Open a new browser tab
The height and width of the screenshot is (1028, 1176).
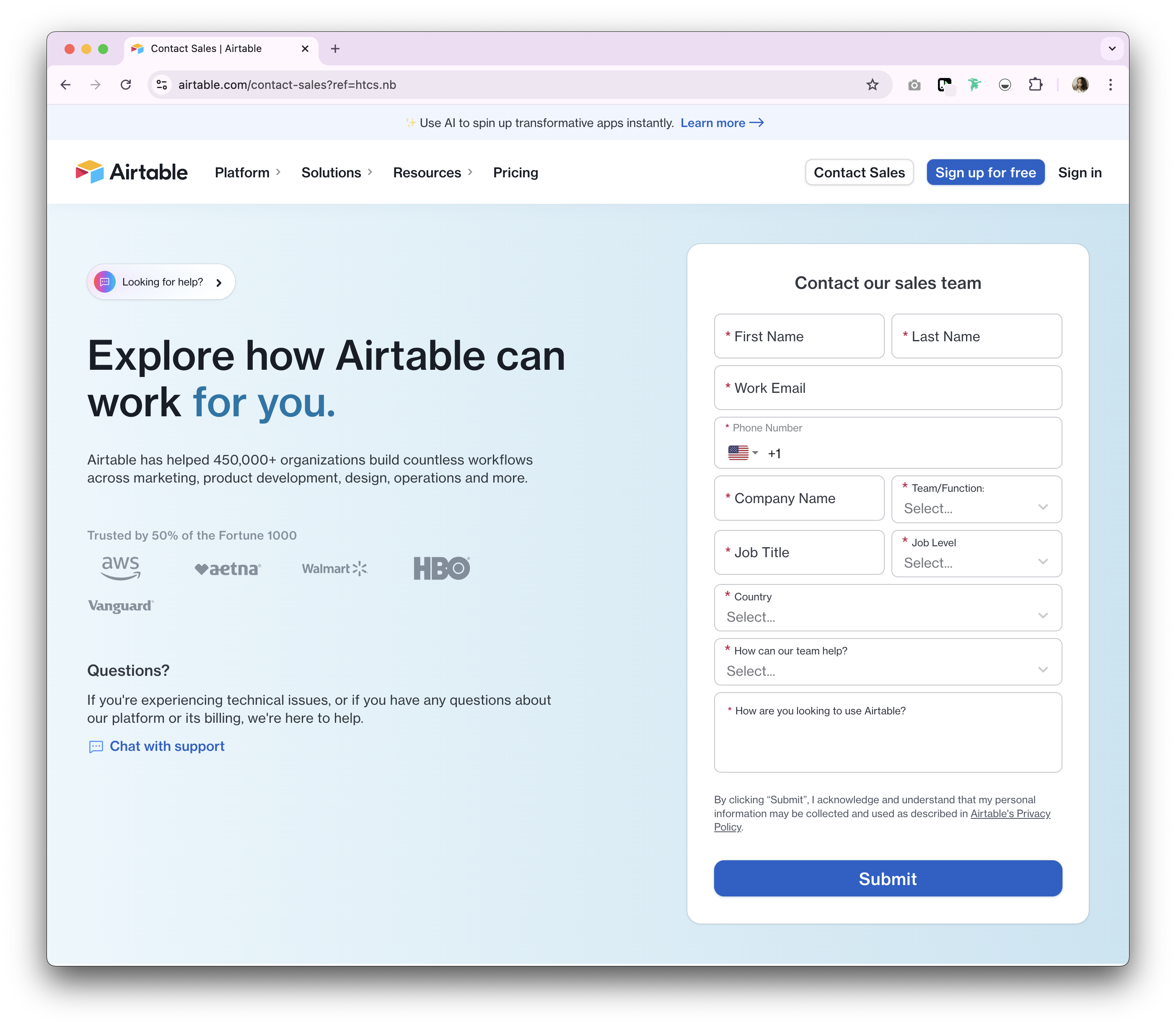(x=335, y=49)
